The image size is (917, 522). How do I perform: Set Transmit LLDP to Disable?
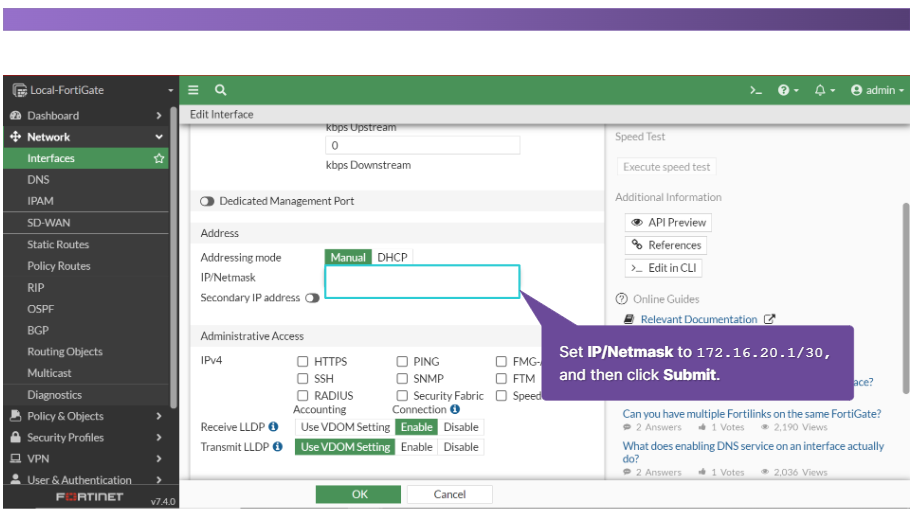point(461,447)
